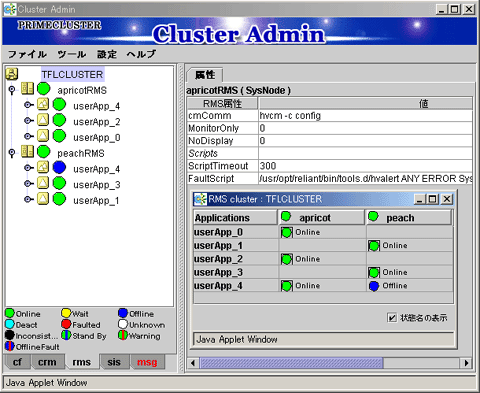Switch to the cf tab
This screenshot has width=480, height=393.
pos(17,362)
